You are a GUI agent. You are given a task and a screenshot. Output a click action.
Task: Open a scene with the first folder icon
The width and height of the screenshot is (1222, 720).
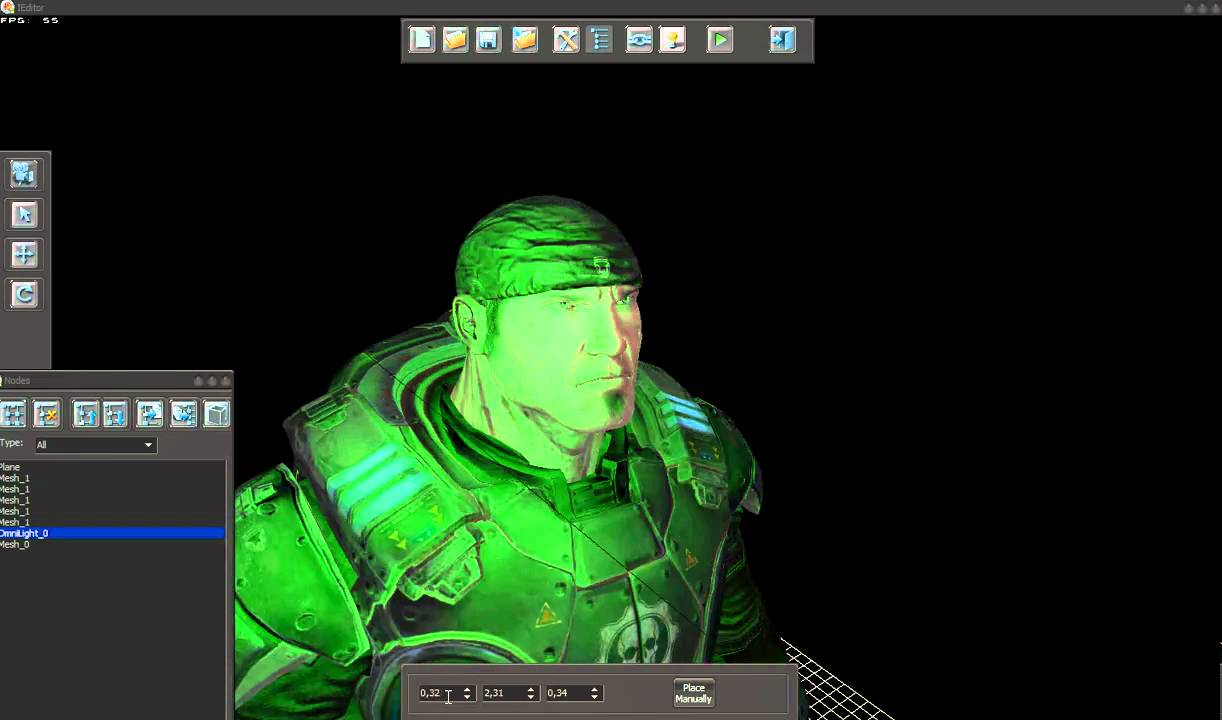click(x=455, y=40)
